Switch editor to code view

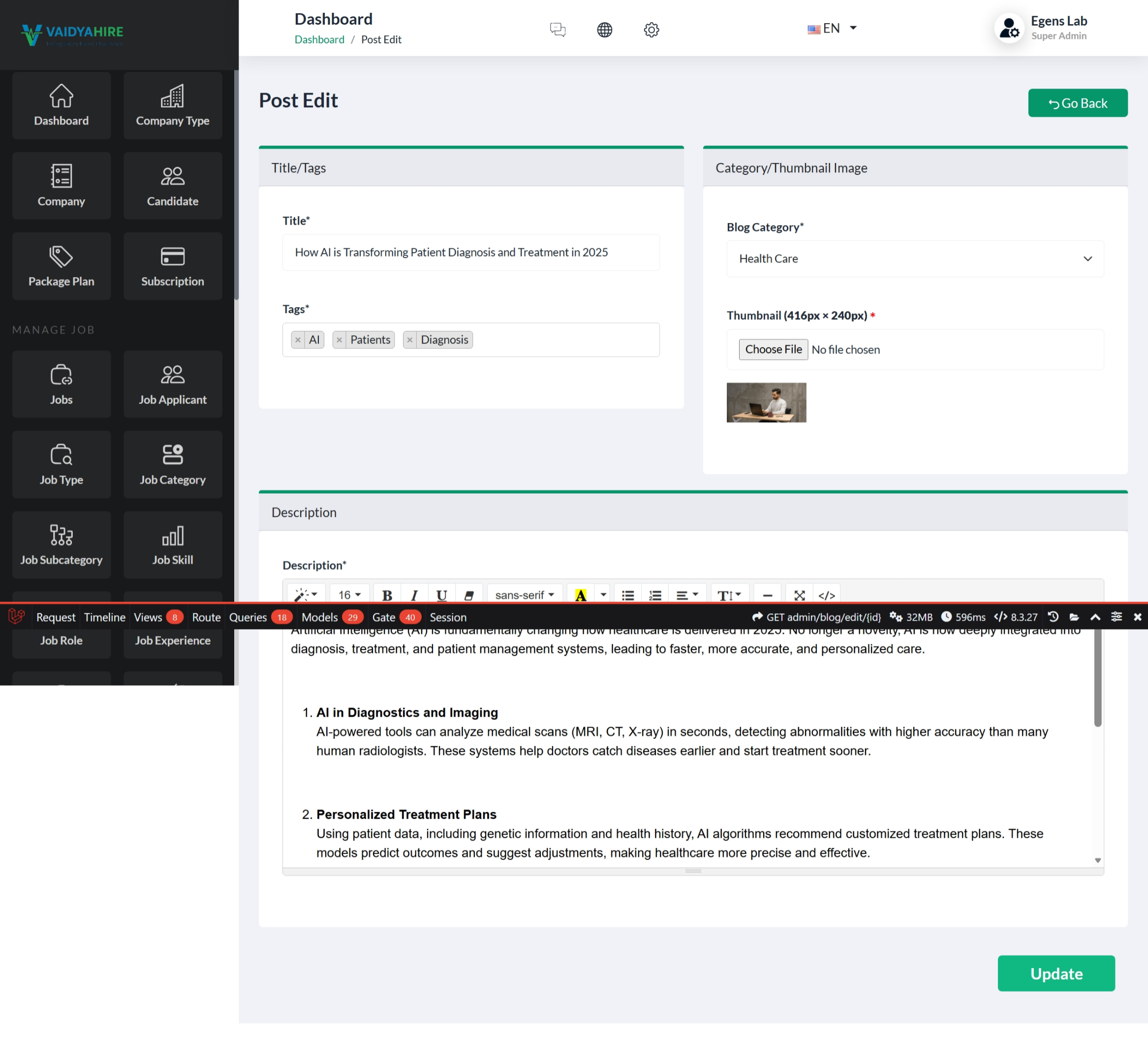click(x=826, y=595)
